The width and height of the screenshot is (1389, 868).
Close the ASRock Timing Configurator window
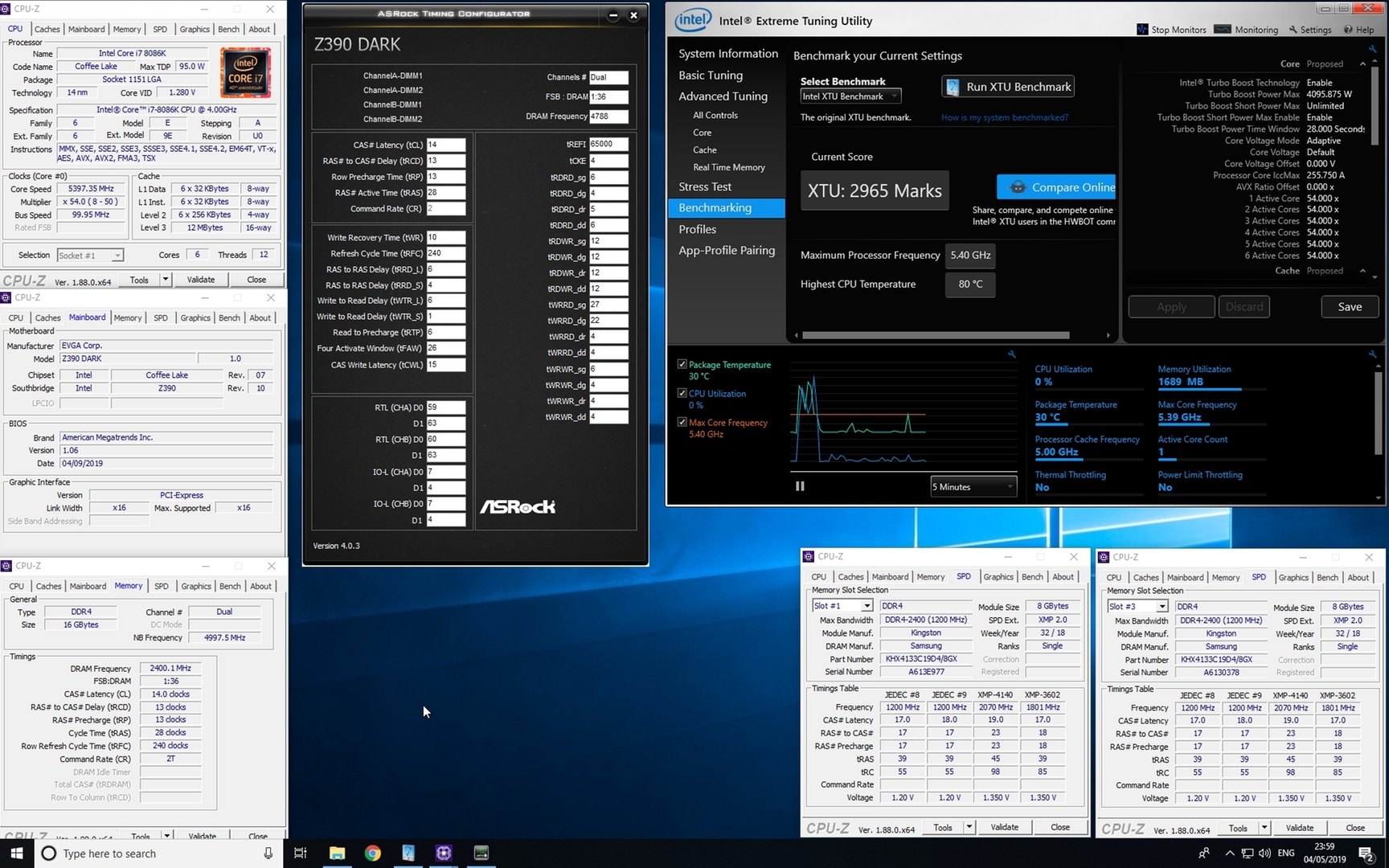tap(633, 15)
